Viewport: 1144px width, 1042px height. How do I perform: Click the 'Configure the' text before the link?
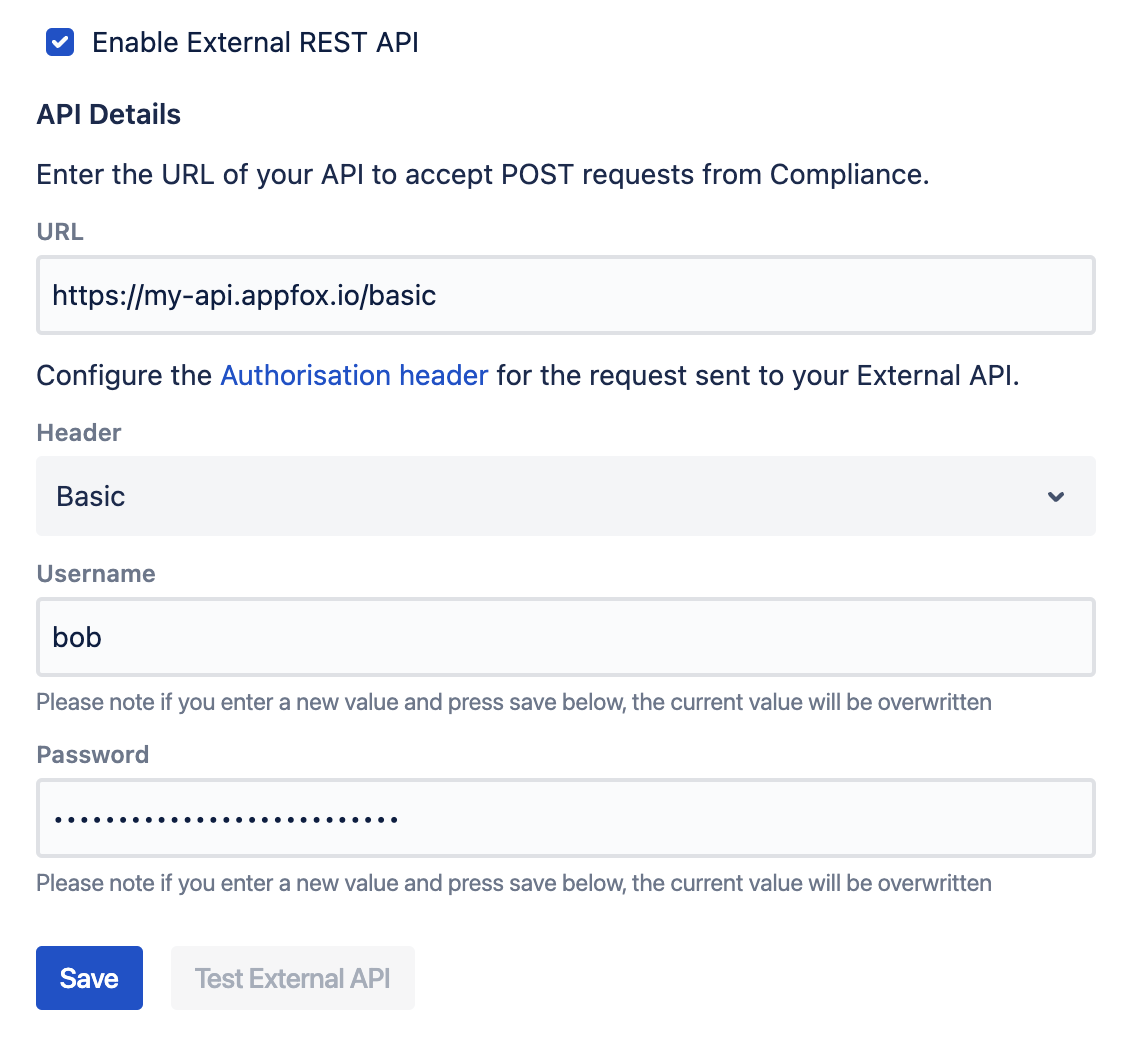pyautogui.click(x=125, y=376)
